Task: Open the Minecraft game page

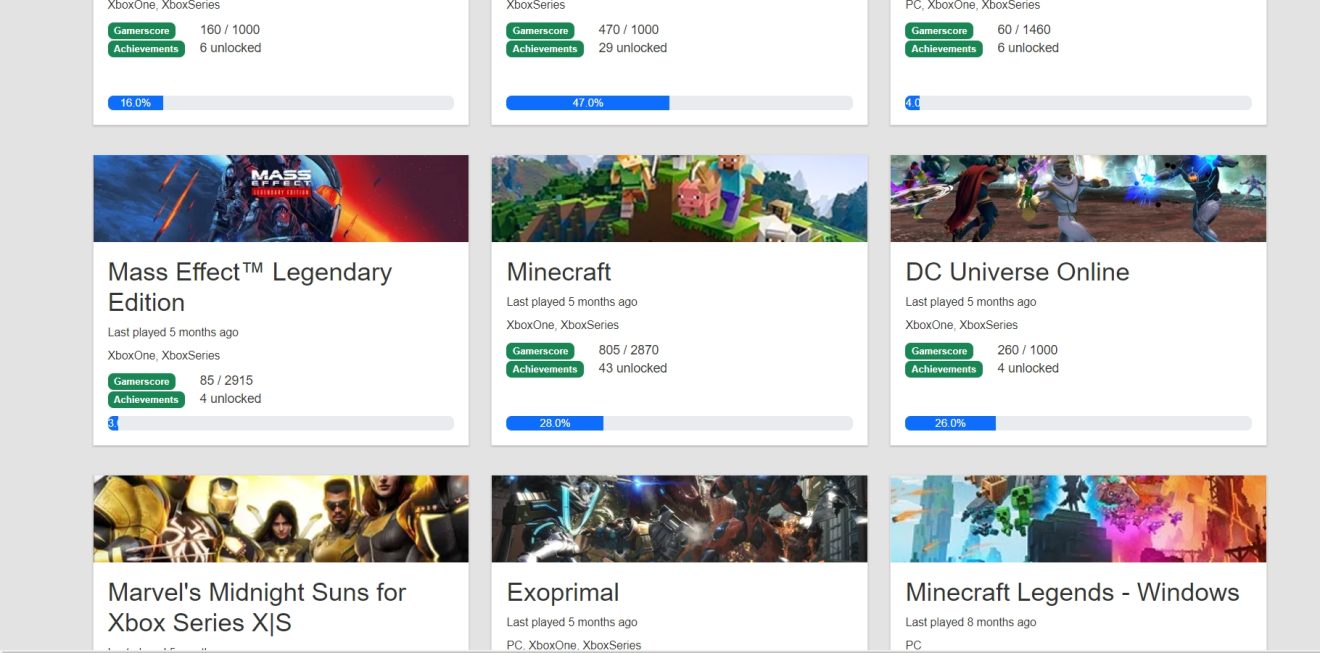Action: [x=558, y=271]
